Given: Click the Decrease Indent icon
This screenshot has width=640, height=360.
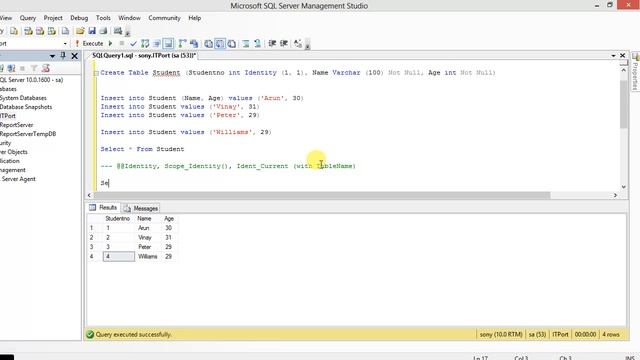Looking at the screenshot, I should (x=272, y=43).
